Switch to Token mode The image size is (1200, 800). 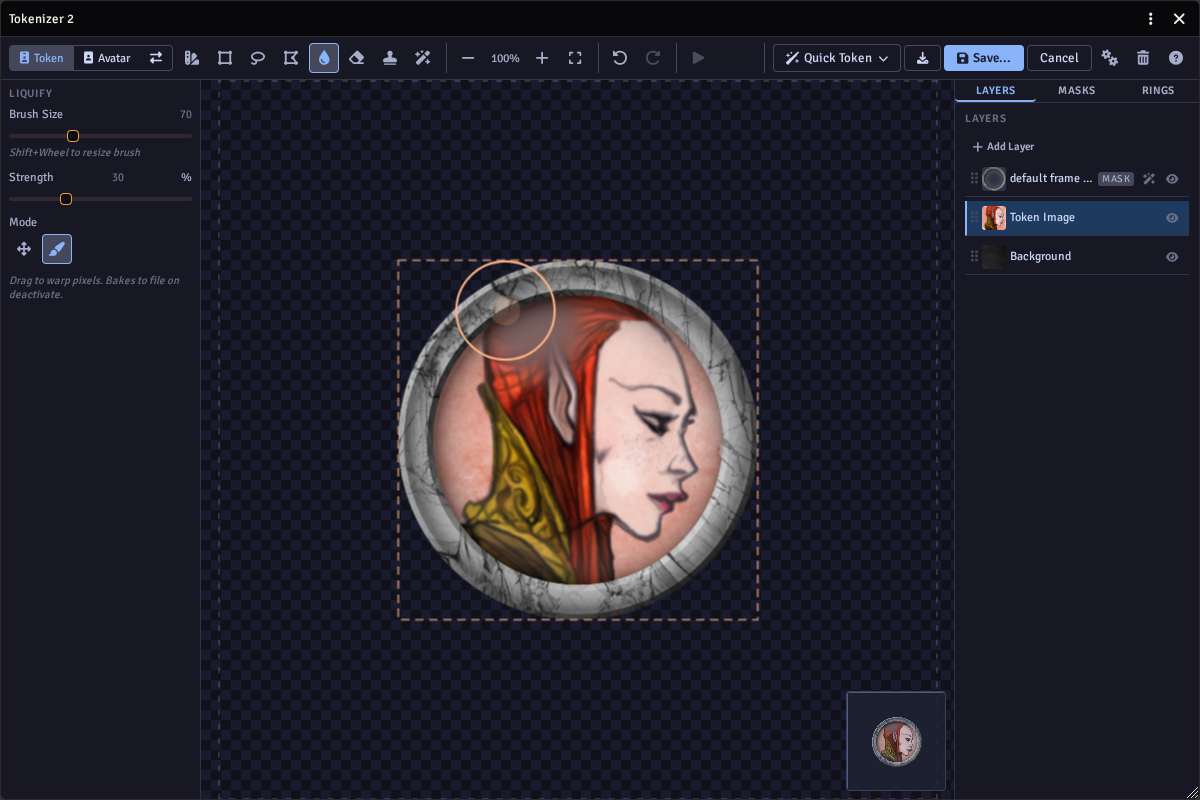coord(42,58)
